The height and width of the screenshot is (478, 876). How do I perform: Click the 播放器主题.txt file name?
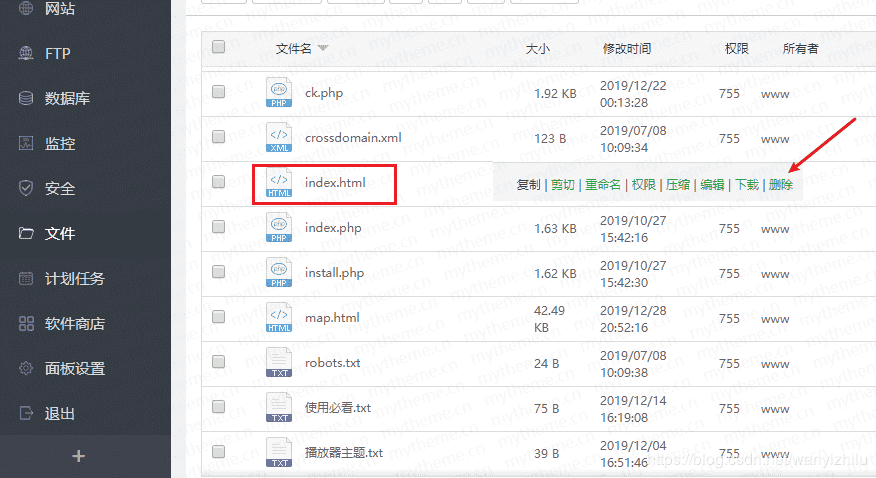click(x=344, y=453)
